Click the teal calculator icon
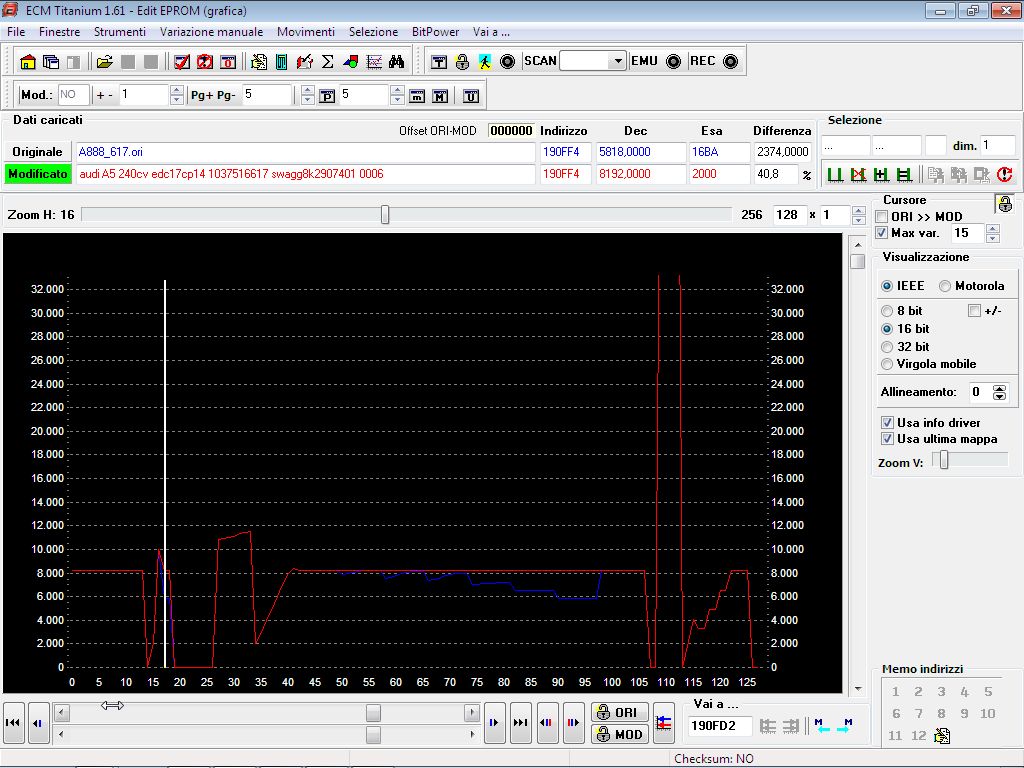 [281, 62]
